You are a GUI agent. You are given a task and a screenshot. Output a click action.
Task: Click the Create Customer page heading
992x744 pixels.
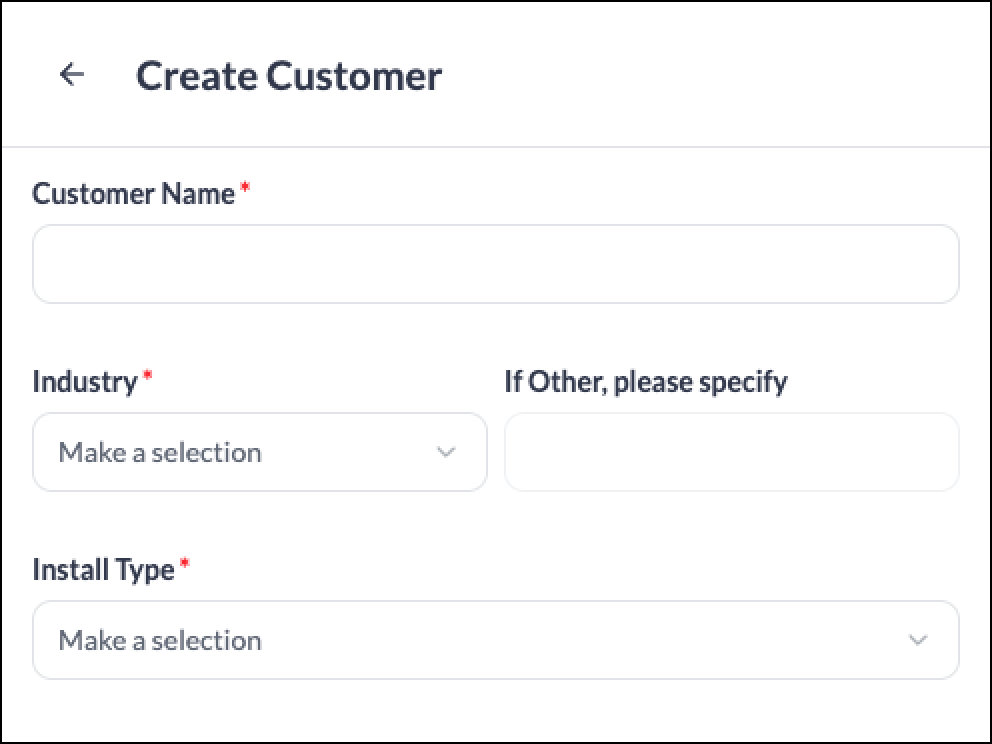[x=288, y=76]
